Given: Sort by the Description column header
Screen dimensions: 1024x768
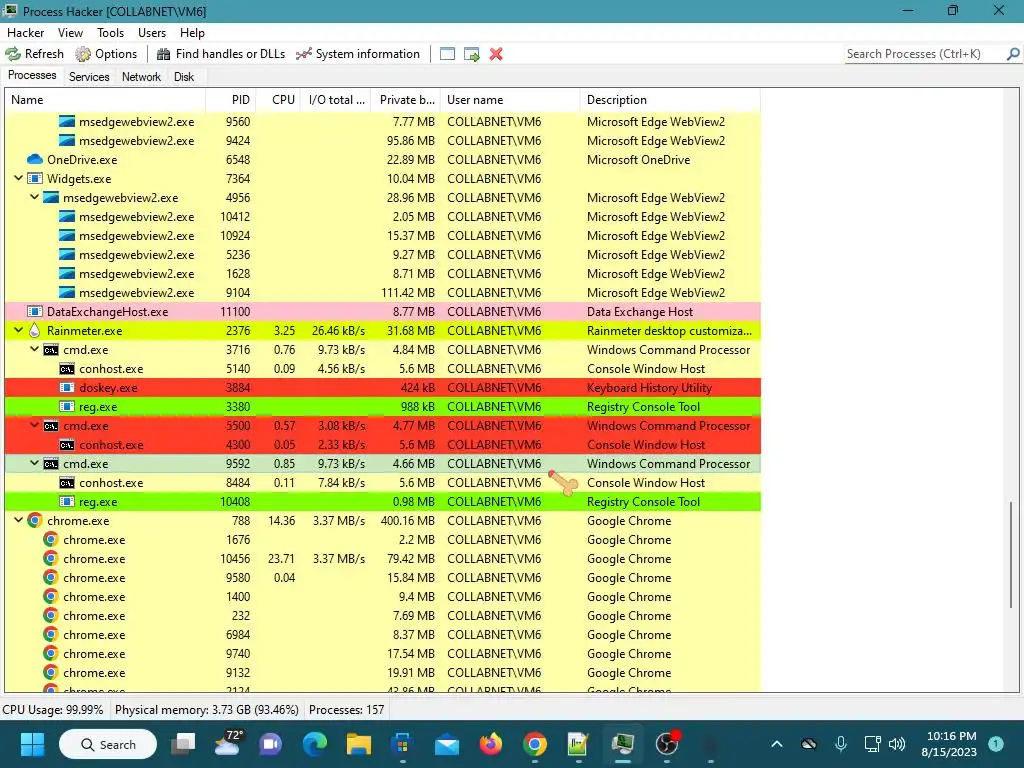Looking at the screenshot, I should [670, 100].
